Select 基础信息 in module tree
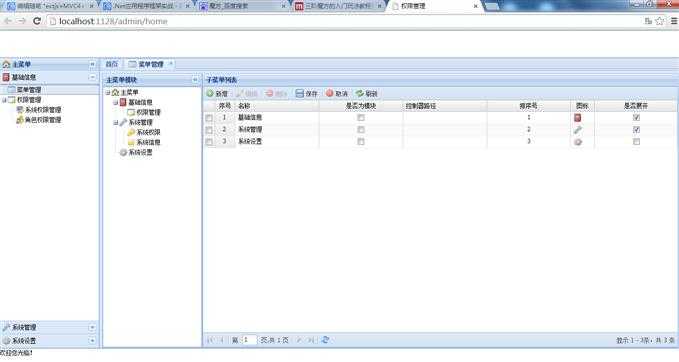Screen dimensions: 679x362 click(140, 103)
